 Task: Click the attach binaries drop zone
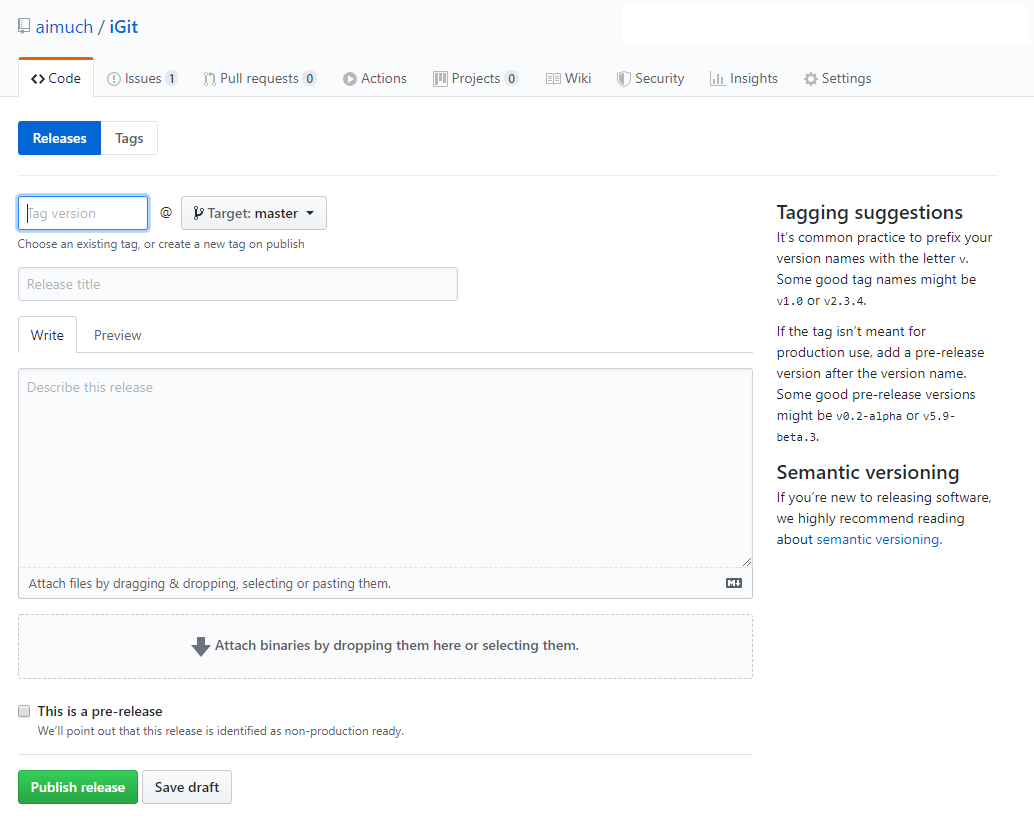[385, 647]
